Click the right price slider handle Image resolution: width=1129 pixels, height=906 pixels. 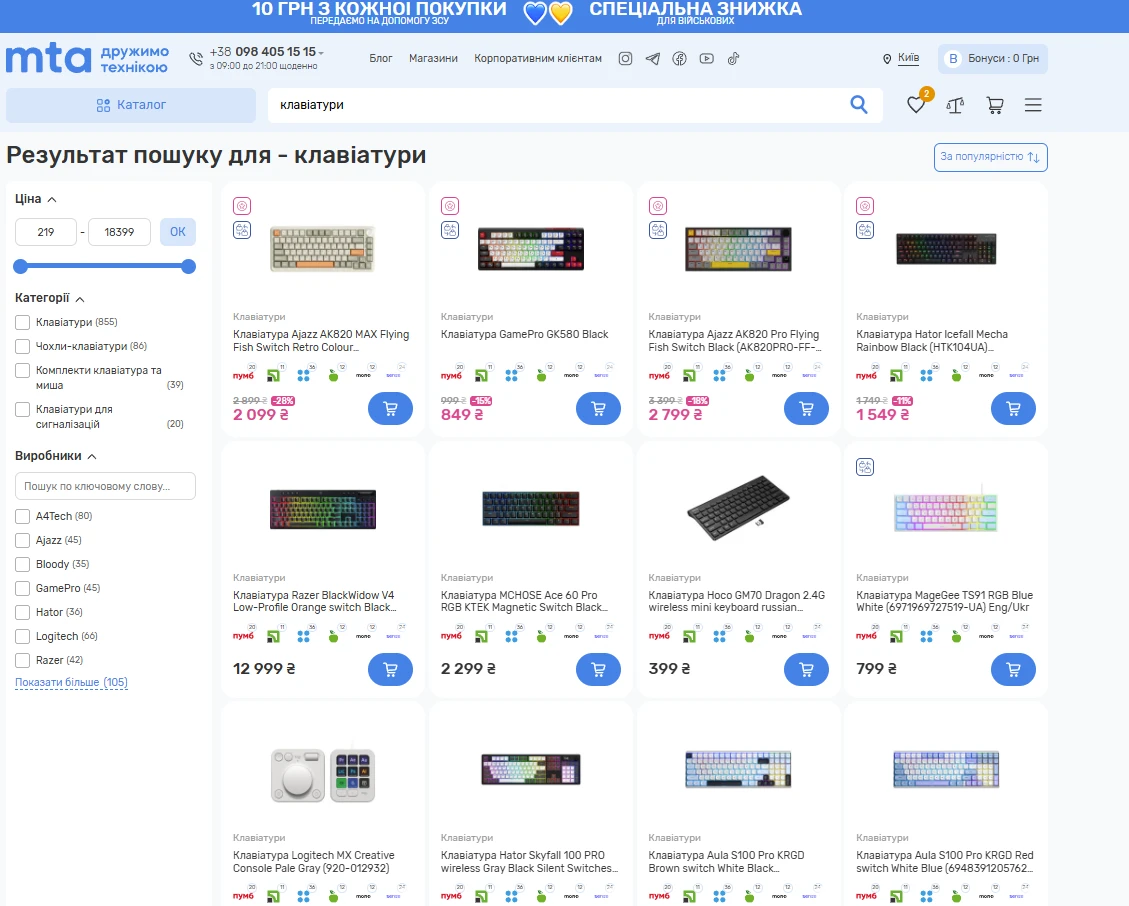pyautogui.click(x=189, y=266)
